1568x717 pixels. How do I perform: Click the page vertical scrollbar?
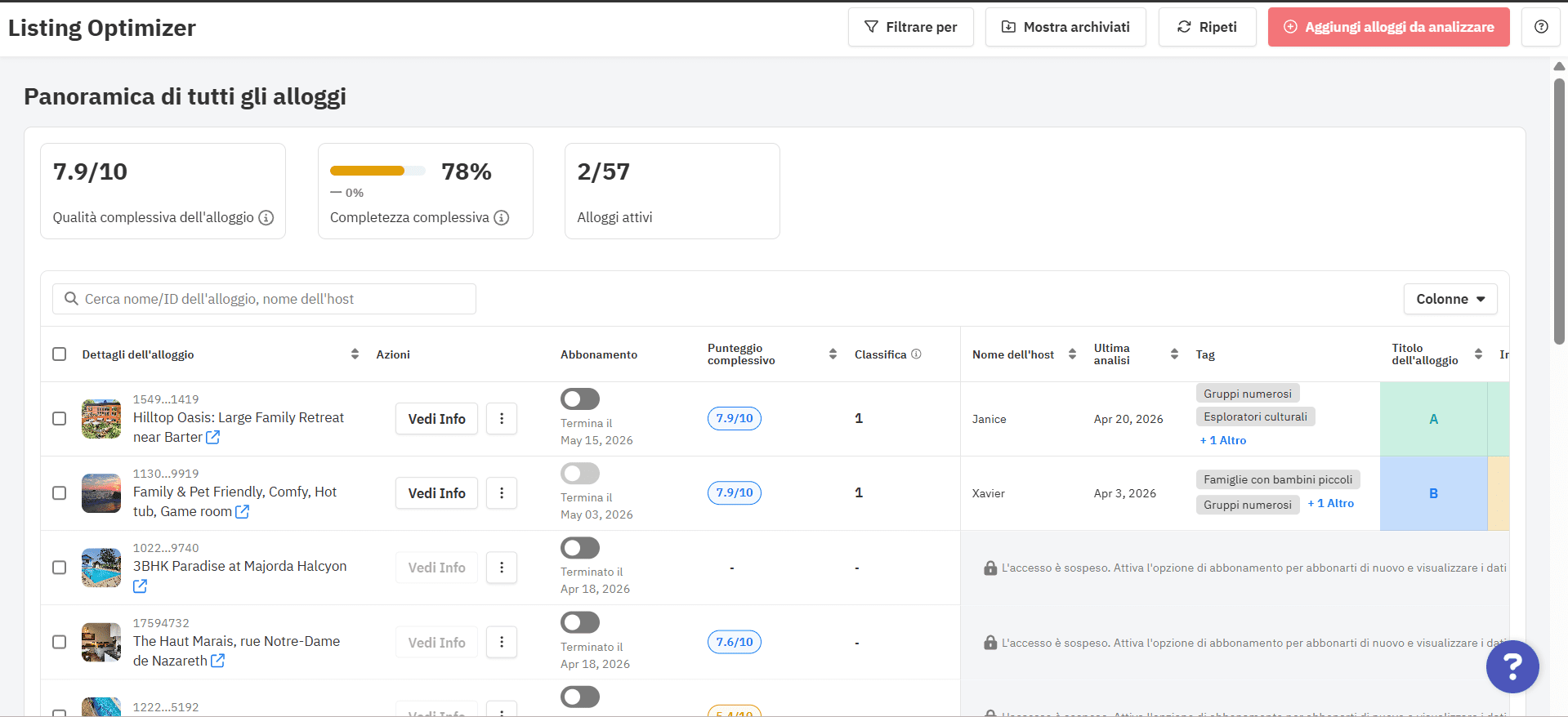pyautogui.click(x=1559, y=211)
